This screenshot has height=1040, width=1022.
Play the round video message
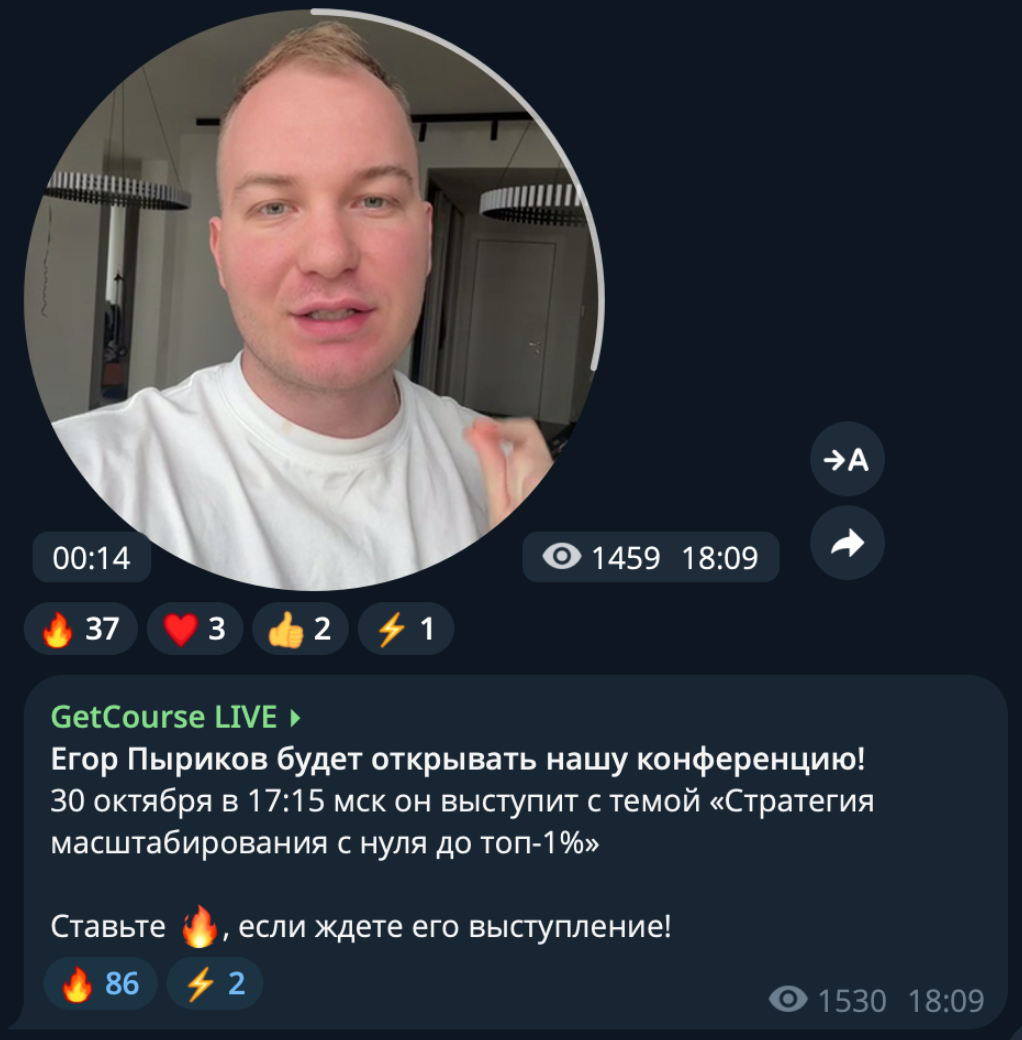pyautogui.click(x=312, y=300)
